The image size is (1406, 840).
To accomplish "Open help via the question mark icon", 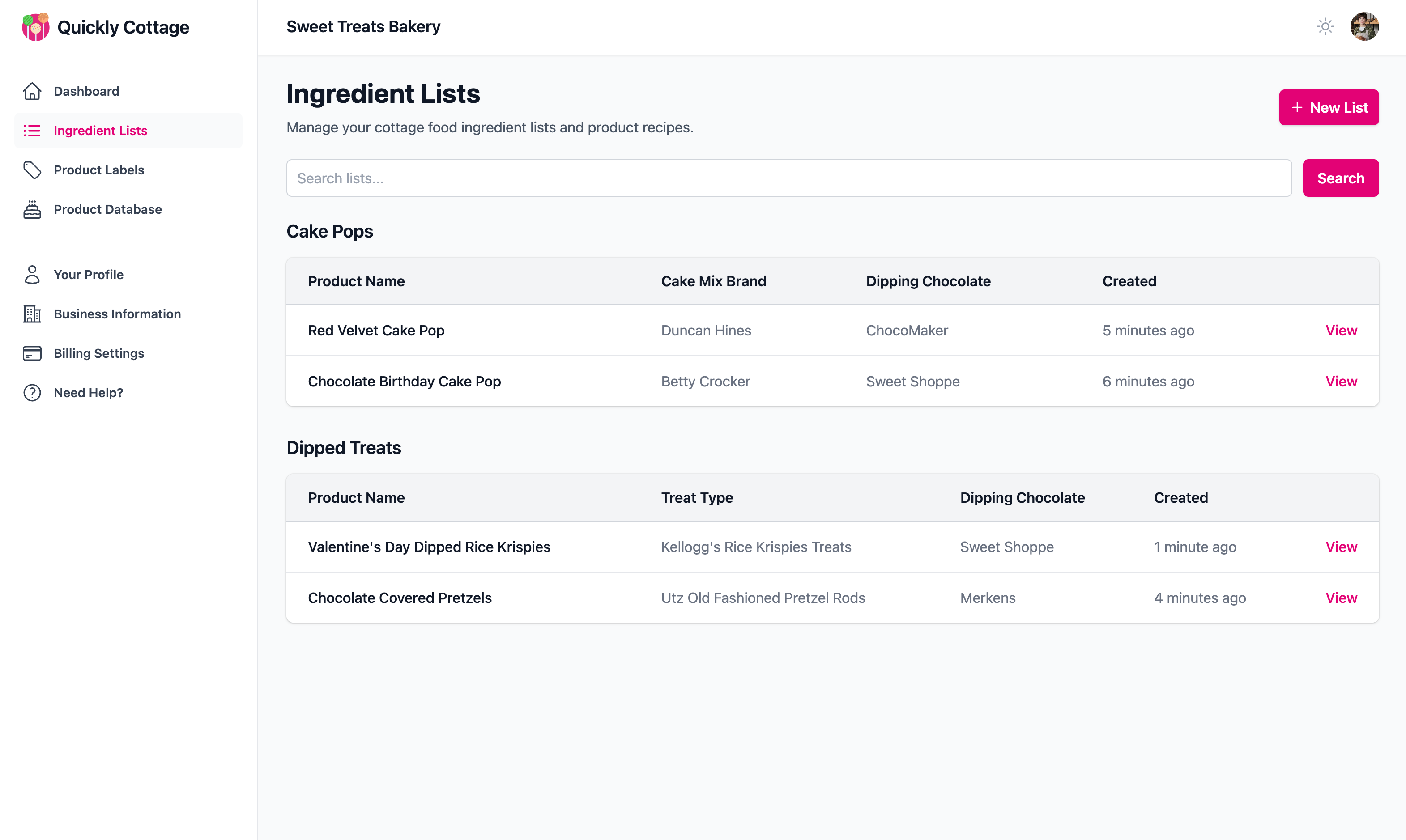I will [32, 392].
